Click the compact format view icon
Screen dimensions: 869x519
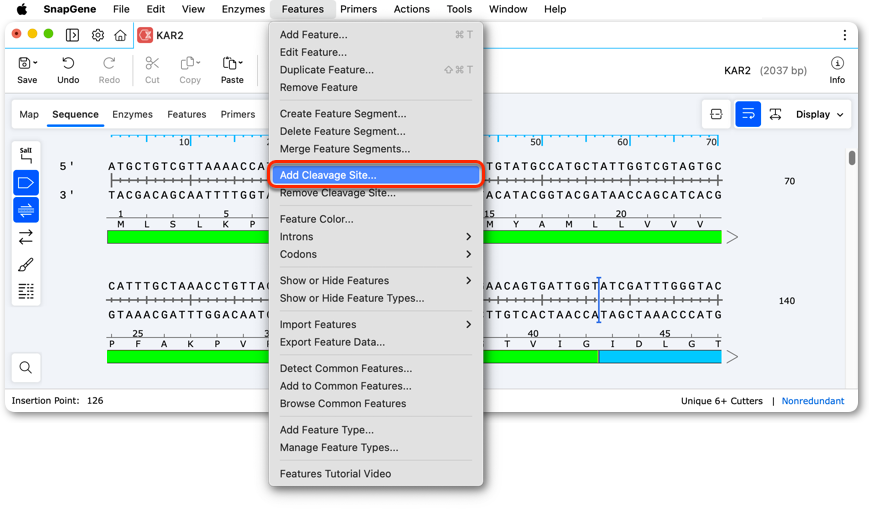tap(716, 114)
